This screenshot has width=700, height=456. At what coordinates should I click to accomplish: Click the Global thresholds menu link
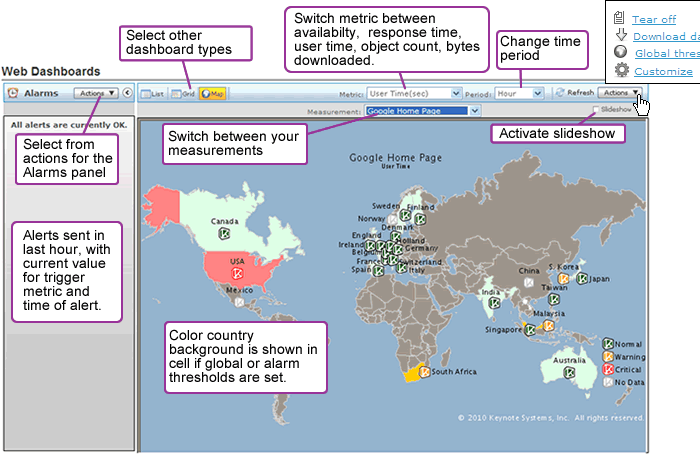[666, 53]
